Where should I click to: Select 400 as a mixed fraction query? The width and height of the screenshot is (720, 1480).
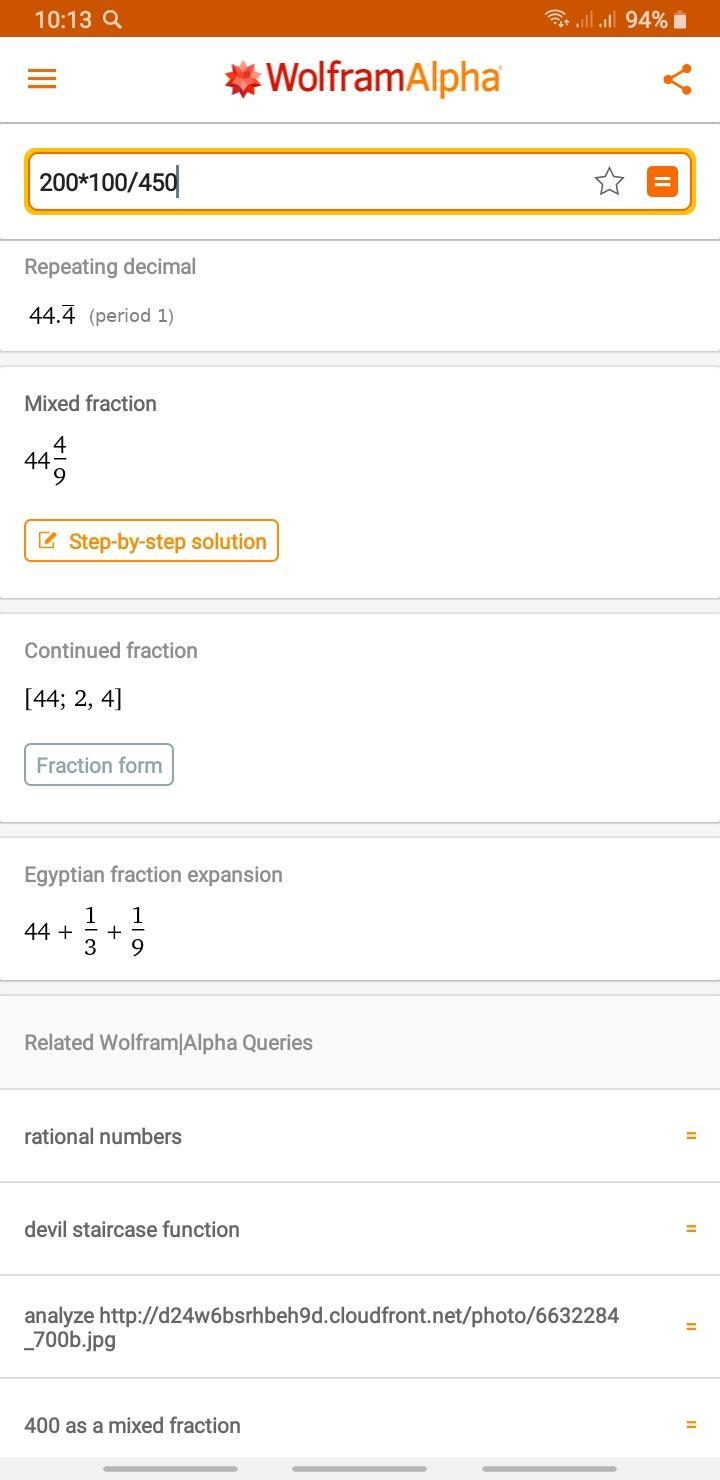[x=132, y=1425]
